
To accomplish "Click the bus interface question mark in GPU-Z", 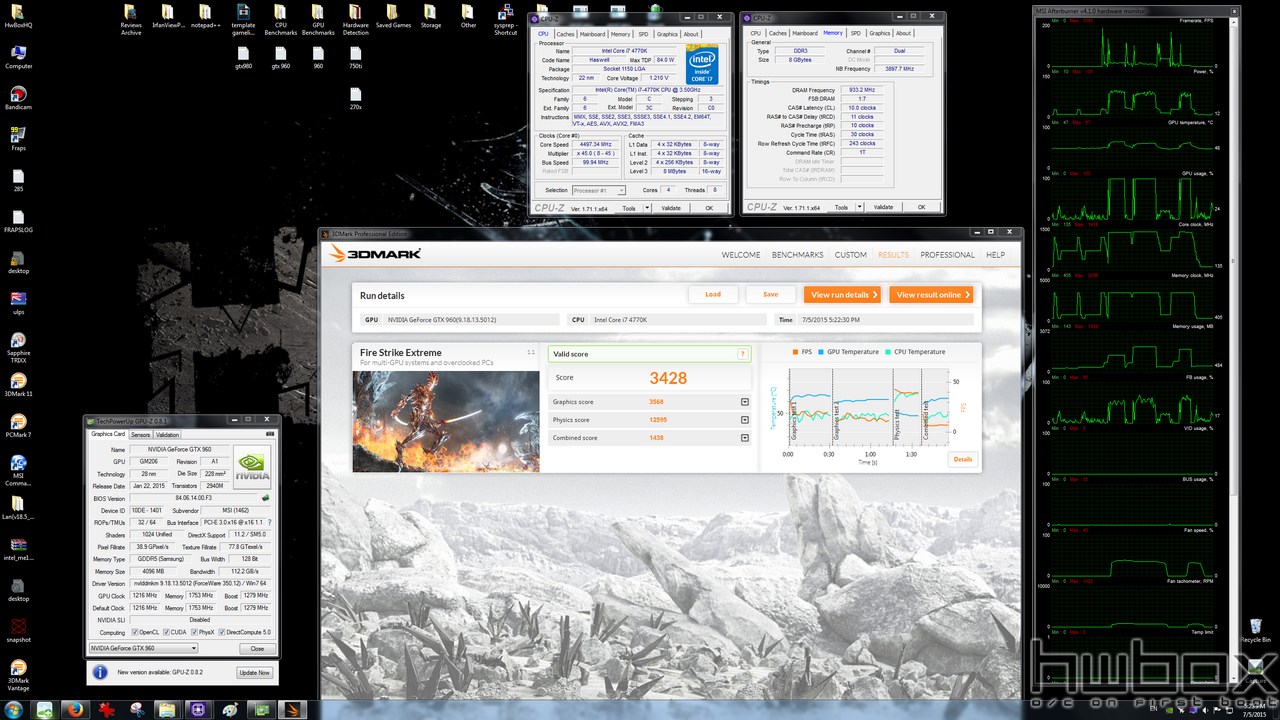I will pos(270,522).
